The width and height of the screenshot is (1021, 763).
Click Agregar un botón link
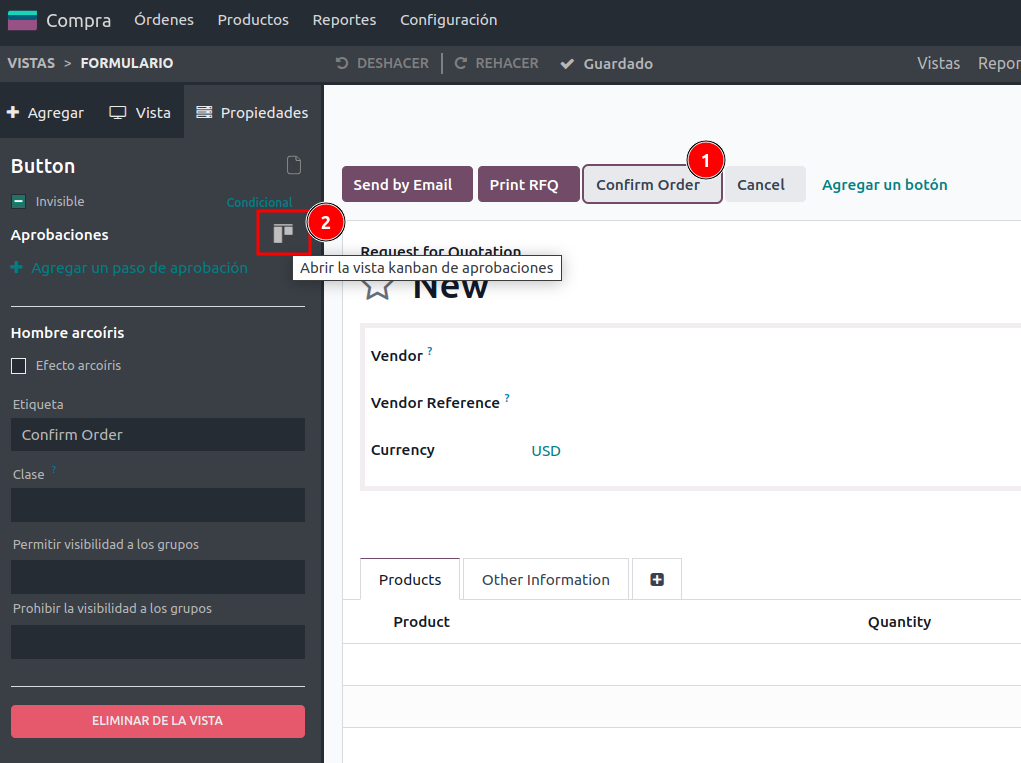(x=884, y=185)
